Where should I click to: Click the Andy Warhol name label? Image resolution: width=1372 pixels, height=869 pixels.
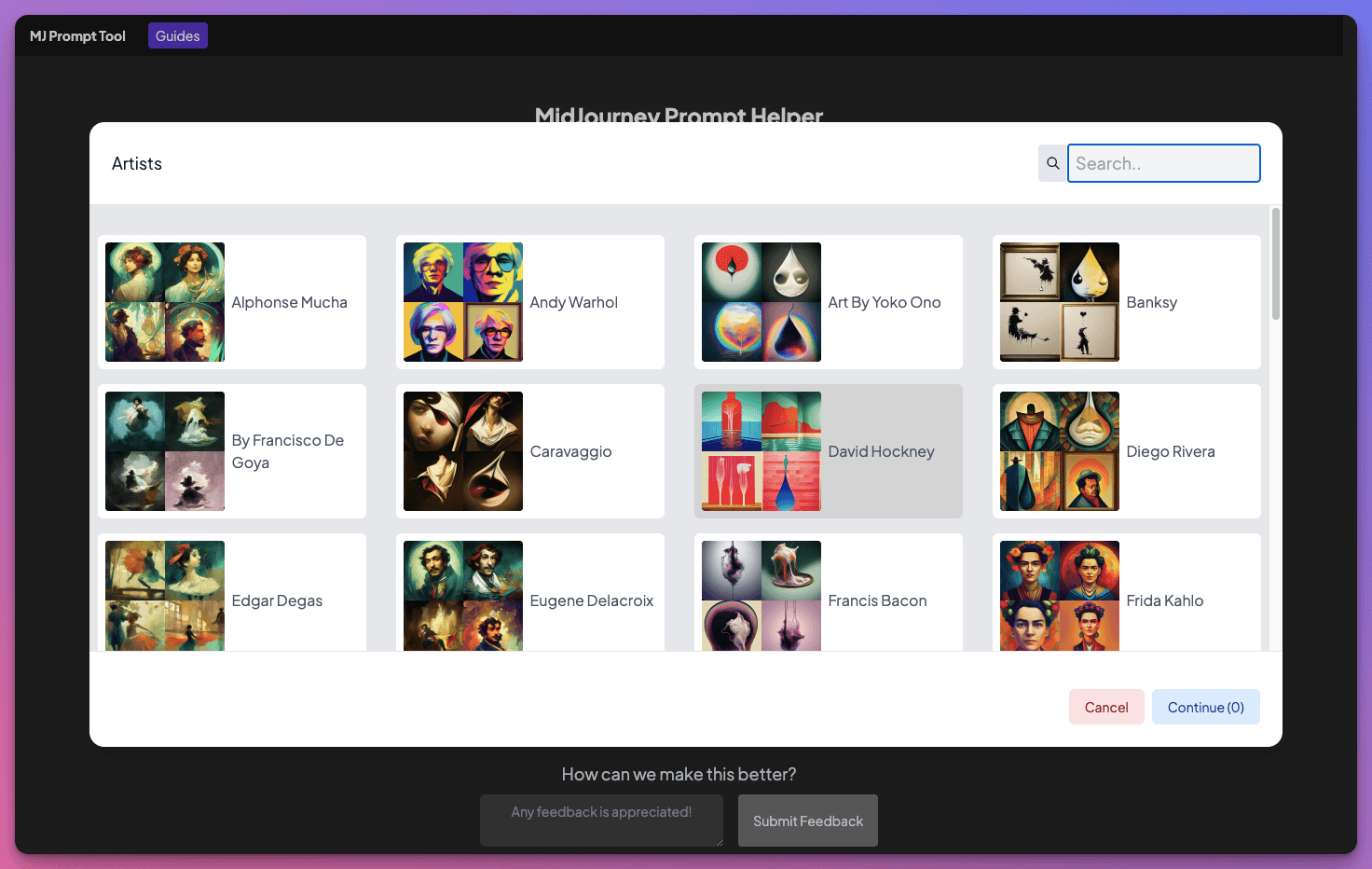pyautogui.click(x=573, y=302)
